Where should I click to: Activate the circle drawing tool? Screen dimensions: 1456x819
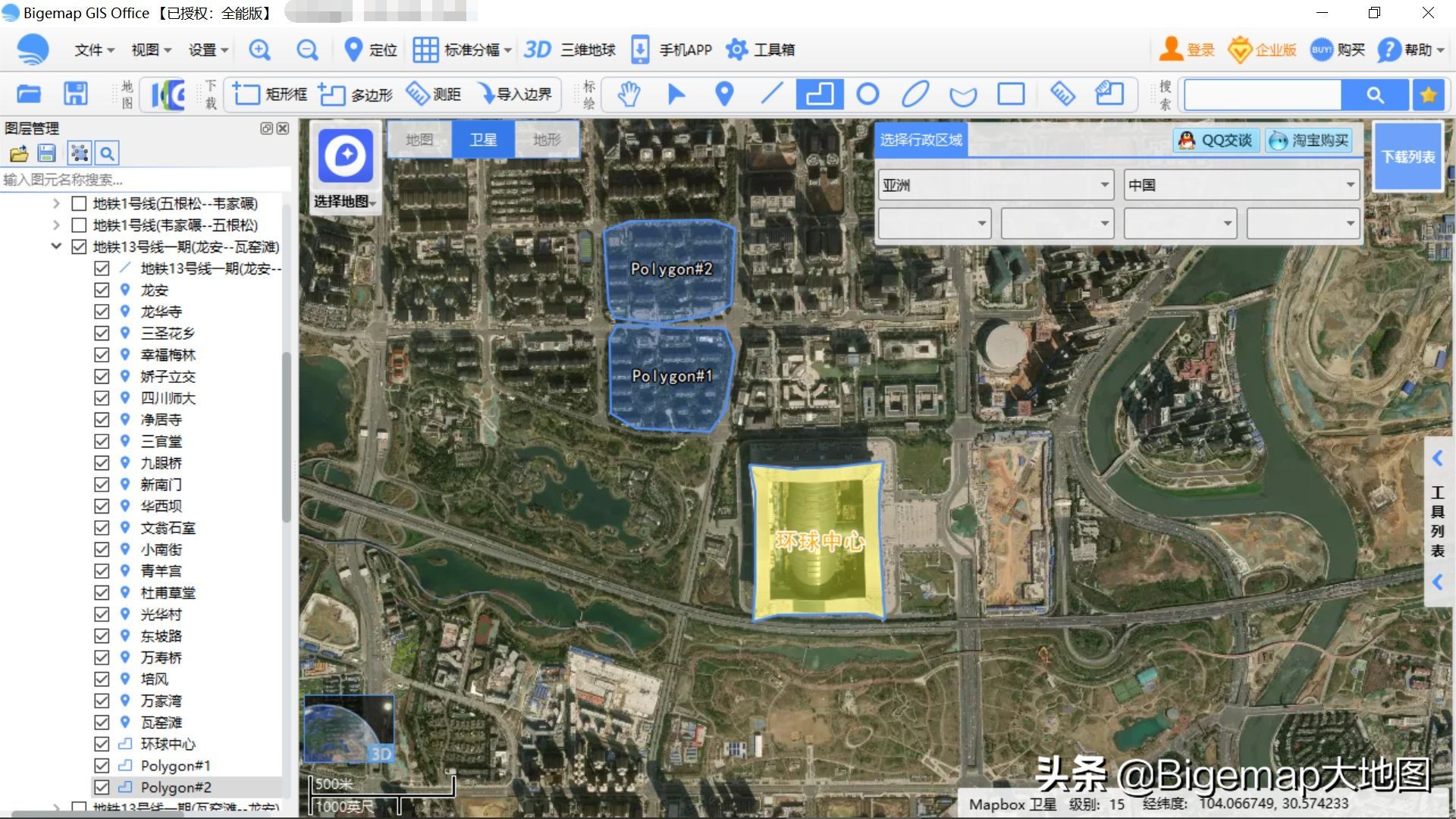[867, 94]
